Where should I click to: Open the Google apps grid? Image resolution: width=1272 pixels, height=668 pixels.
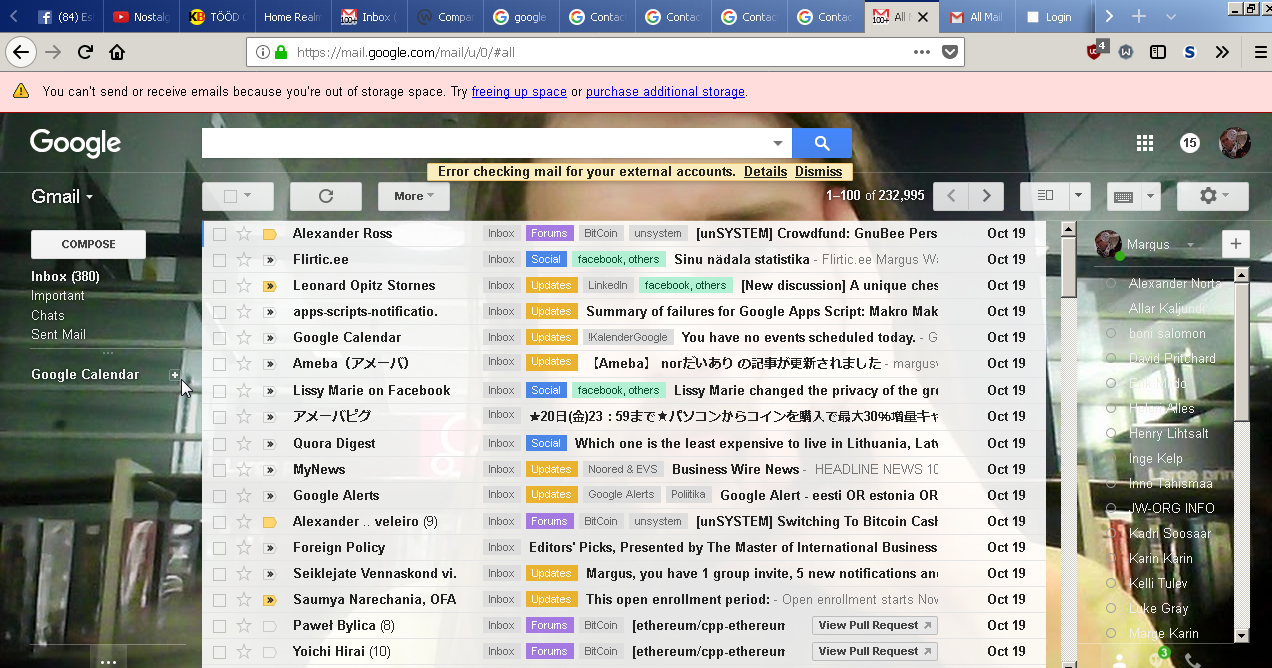click(x=1145, y=143)
